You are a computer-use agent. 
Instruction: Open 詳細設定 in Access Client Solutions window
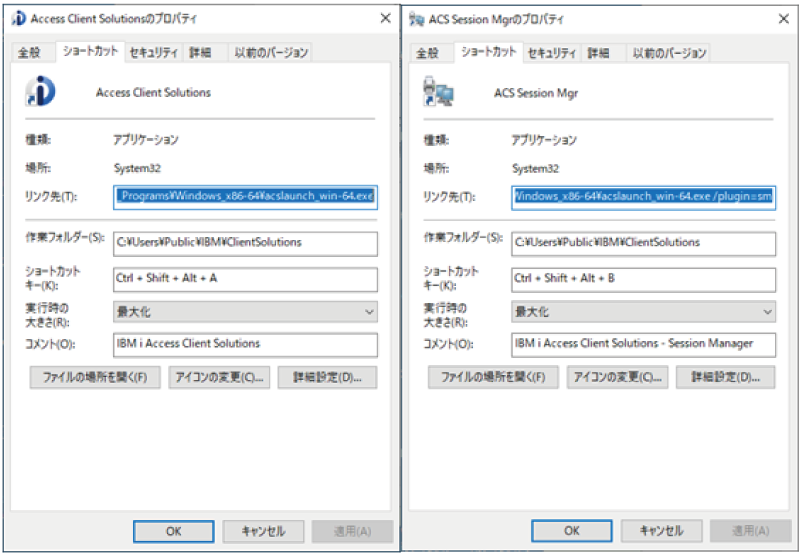tap(328, 377)
